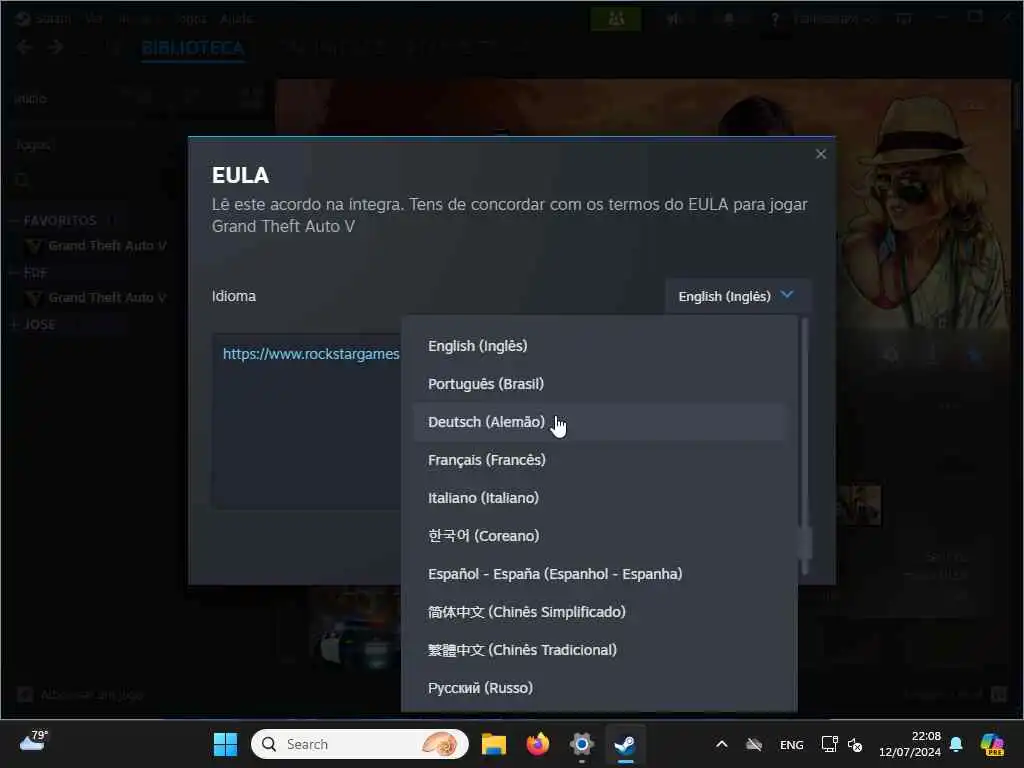Select Chinês Tradicional option
Screen dimensions: 1024x768
(x=599, y=649)
